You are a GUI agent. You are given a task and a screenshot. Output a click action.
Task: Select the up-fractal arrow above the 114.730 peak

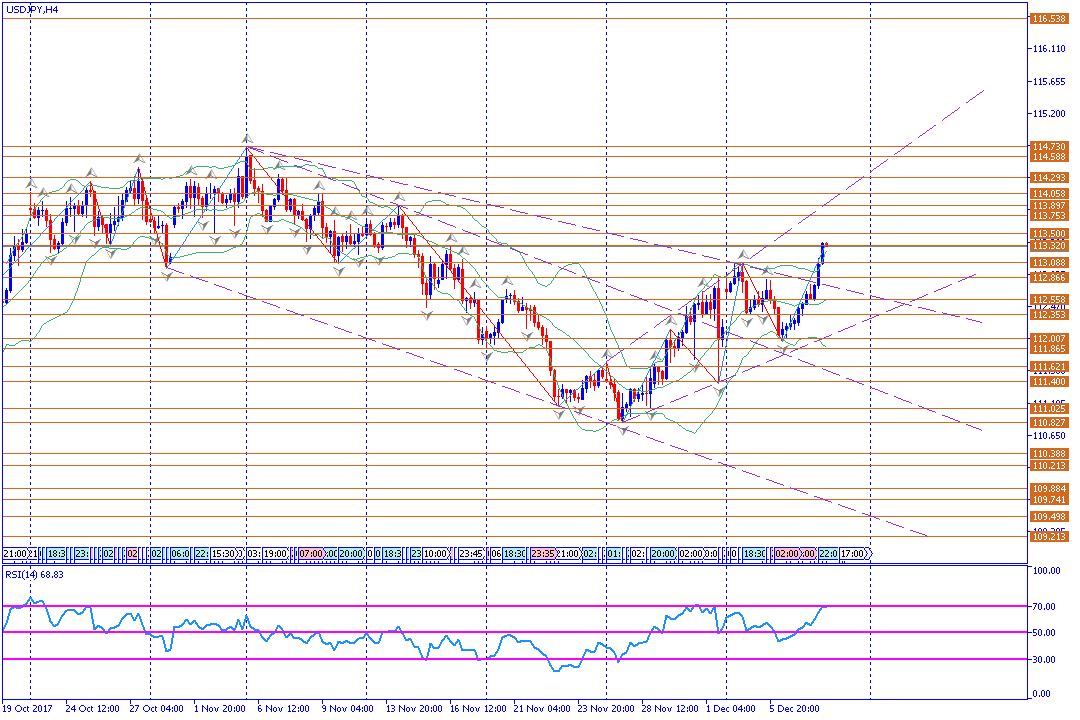pos(246,139)
